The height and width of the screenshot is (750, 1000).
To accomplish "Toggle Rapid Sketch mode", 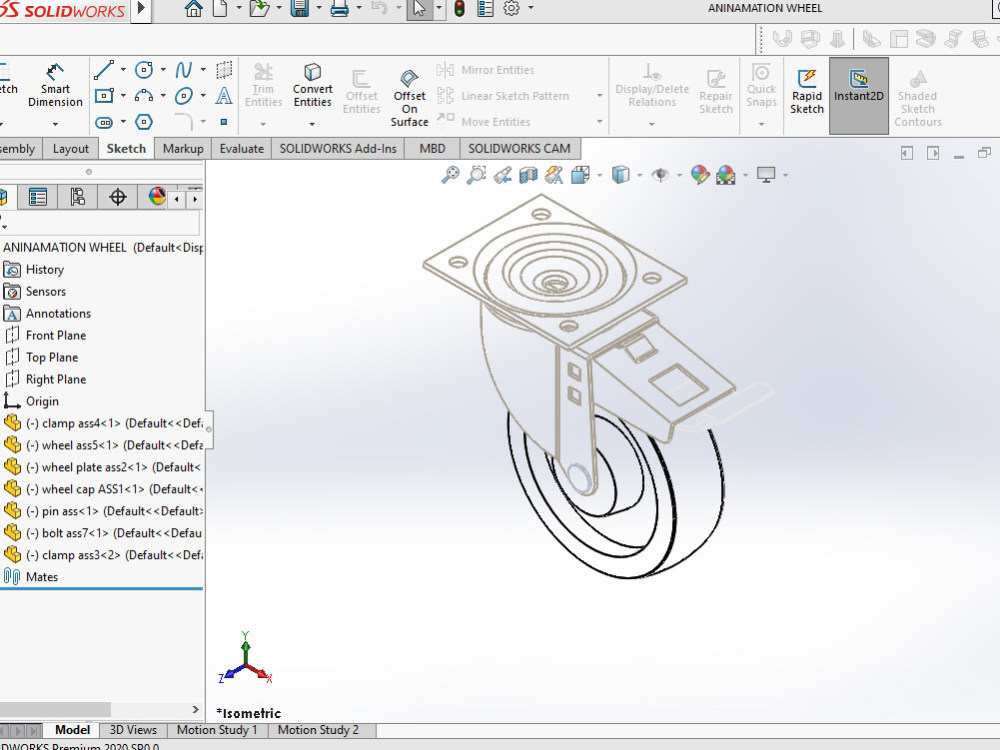I will 806,88.
